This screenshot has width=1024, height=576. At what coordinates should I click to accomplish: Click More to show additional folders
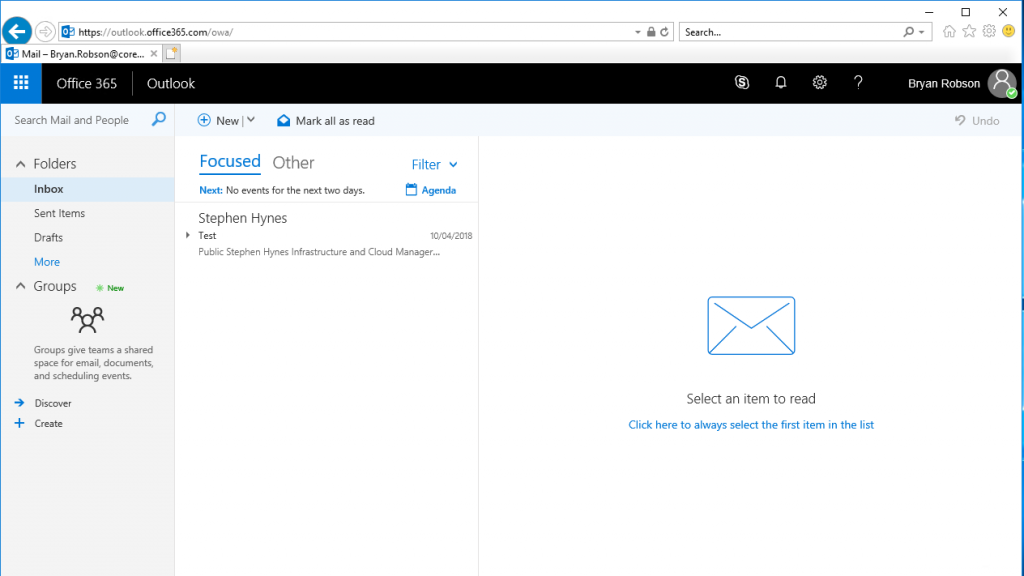coord(46,261)
